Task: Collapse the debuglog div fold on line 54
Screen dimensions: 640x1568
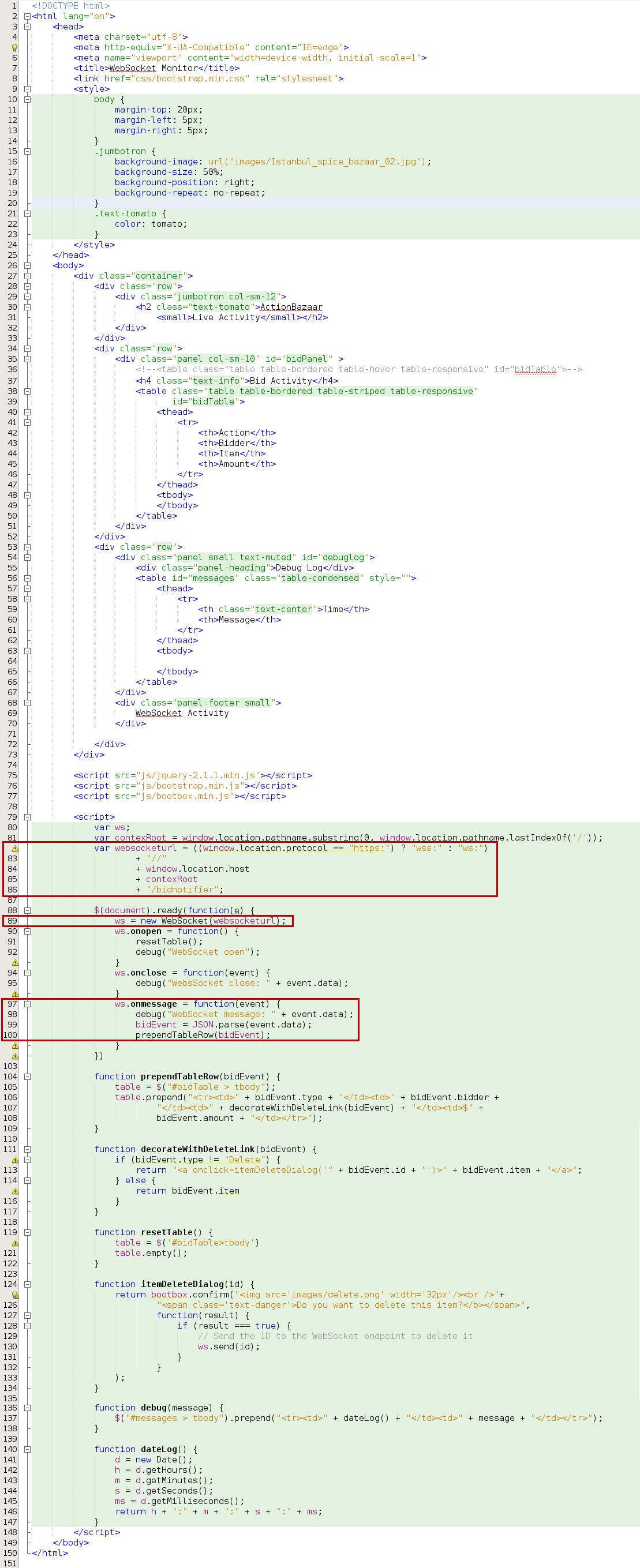Action: [27, 557]
